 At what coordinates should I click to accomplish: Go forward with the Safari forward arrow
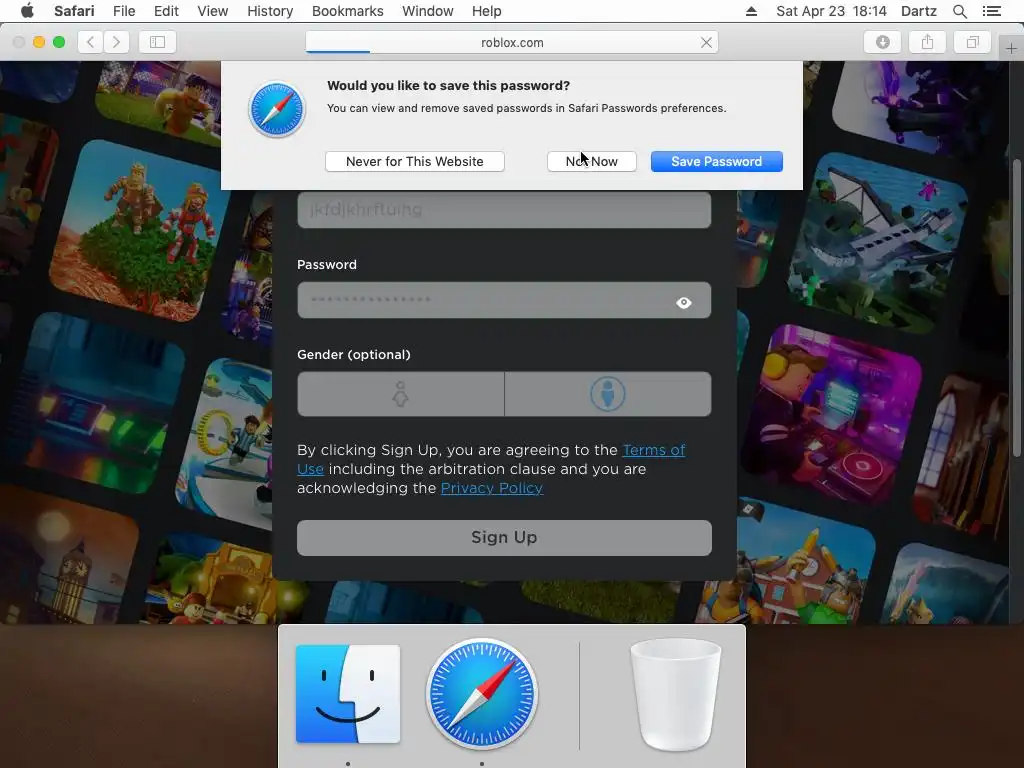click(116, 42)
